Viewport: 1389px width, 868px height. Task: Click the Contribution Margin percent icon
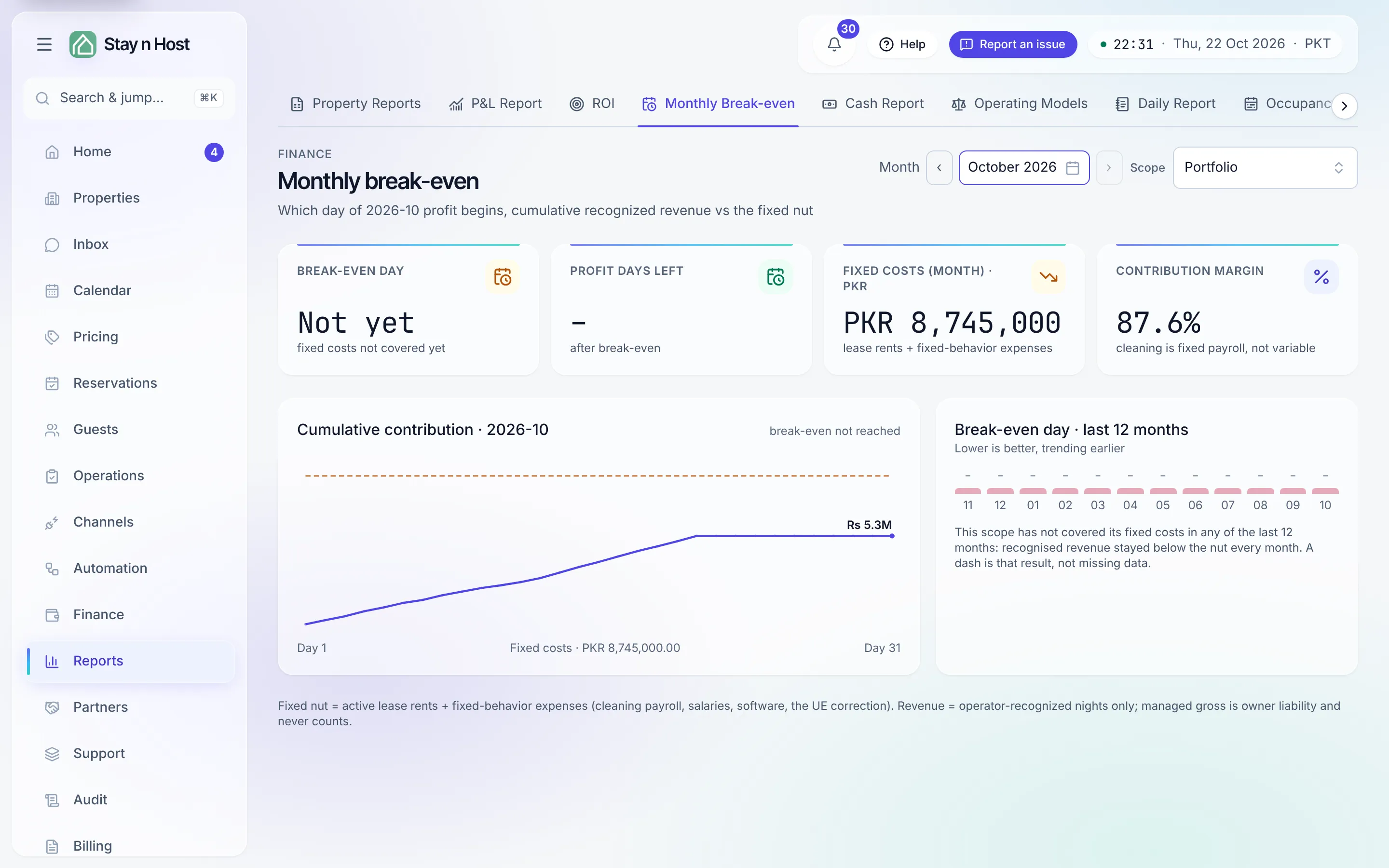click(x=1321, y=277)
